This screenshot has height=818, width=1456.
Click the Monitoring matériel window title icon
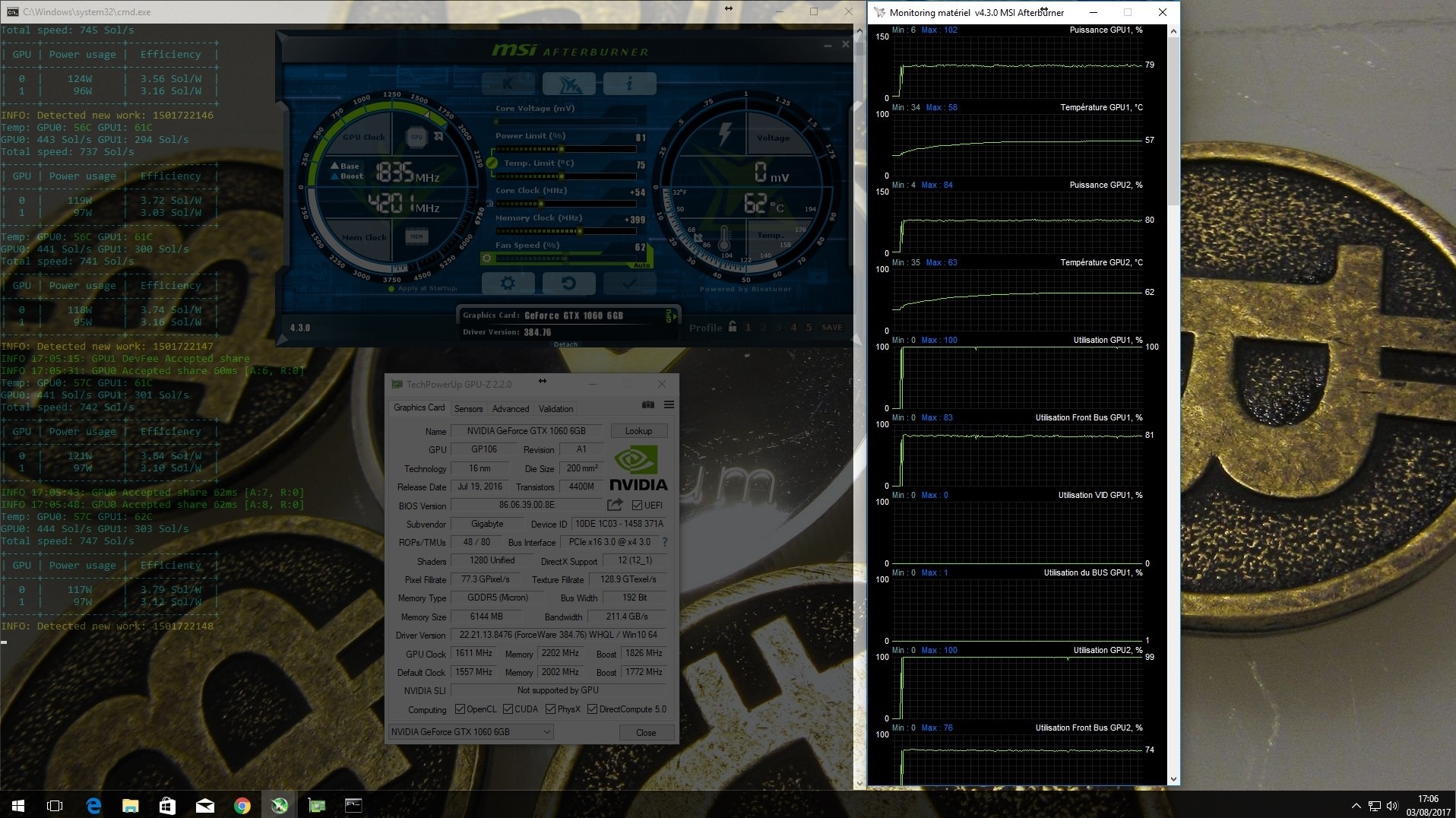click(x=880, y=12)
